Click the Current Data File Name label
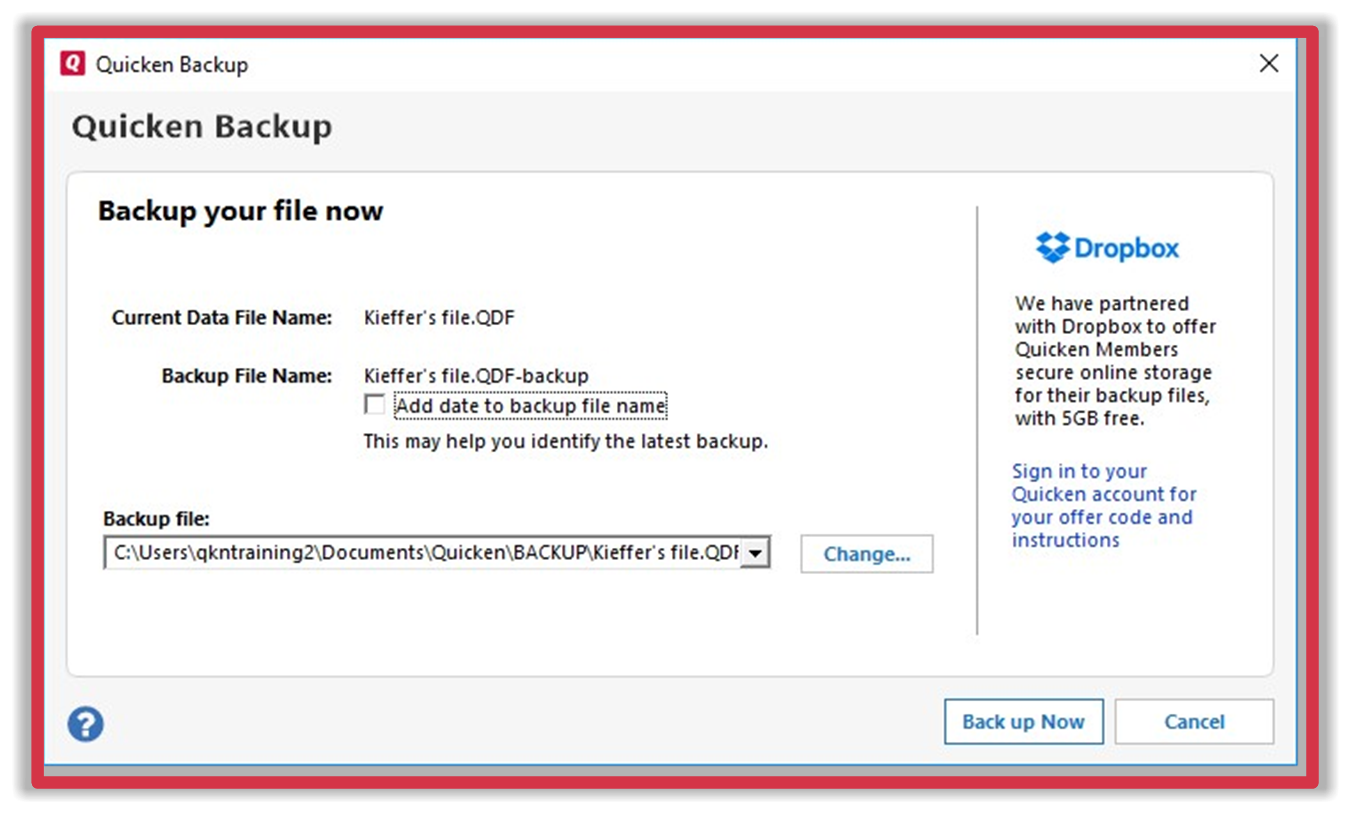 (221, 318)
